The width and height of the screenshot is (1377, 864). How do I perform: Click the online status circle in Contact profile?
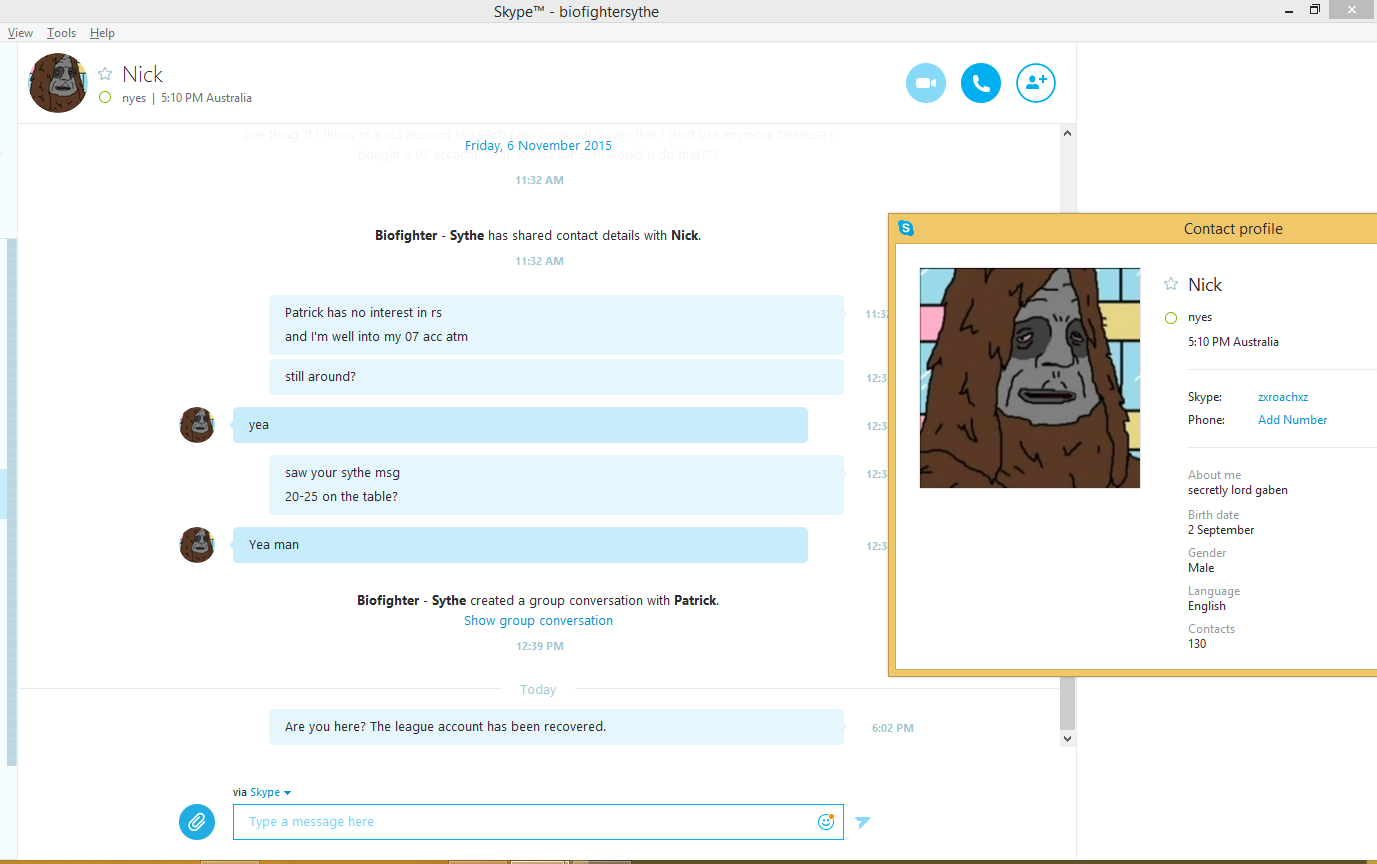(x=1171, y=318)
